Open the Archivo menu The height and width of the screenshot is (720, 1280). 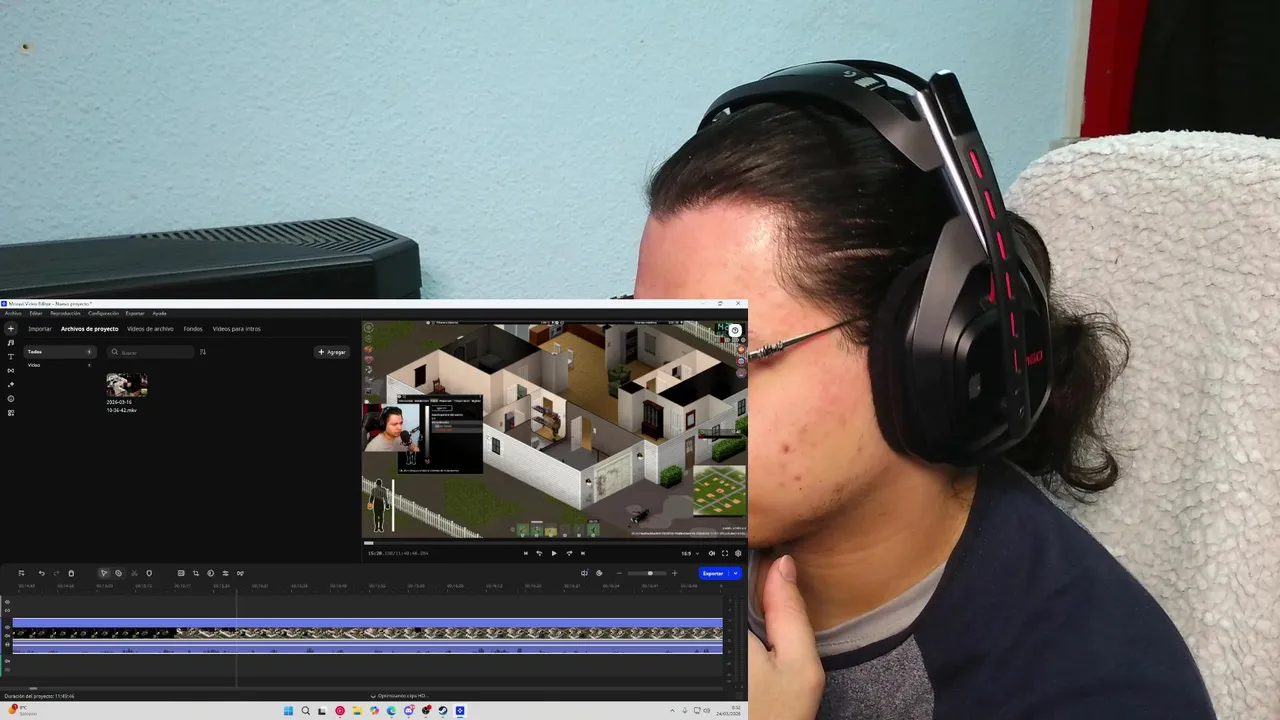tap(13, 313)
